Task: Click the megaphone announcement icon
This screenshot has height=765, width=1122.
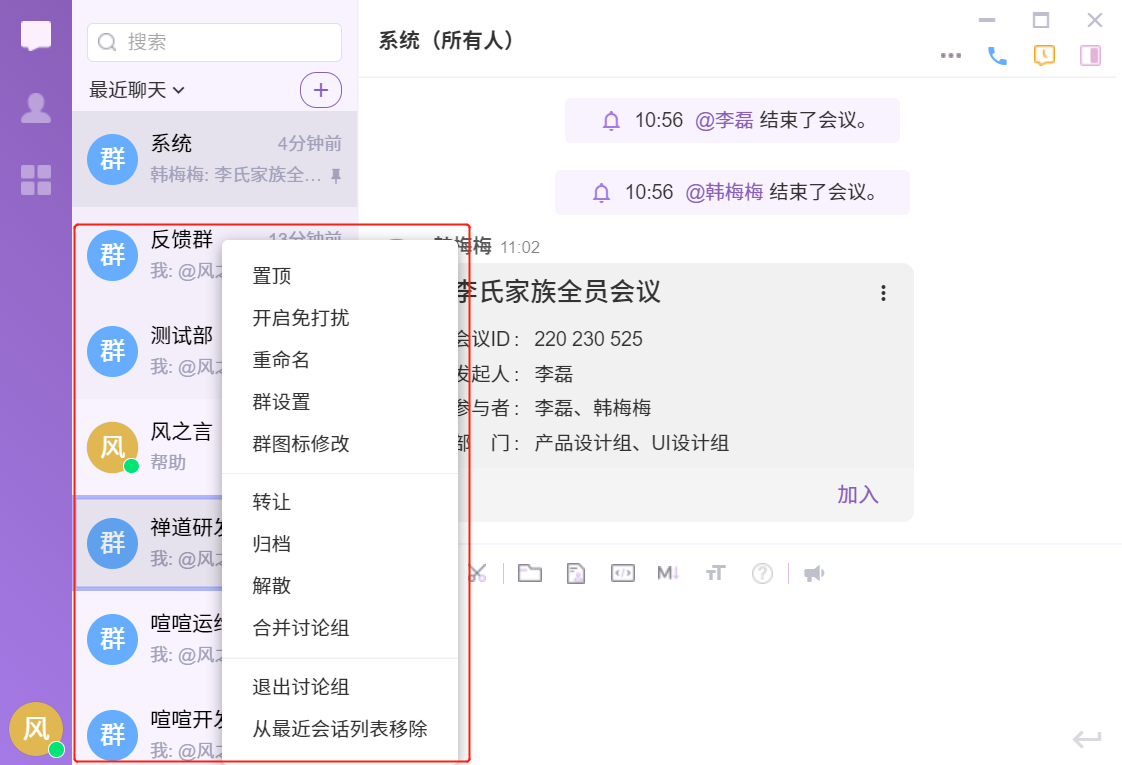Action: click(x=814, y=573)
